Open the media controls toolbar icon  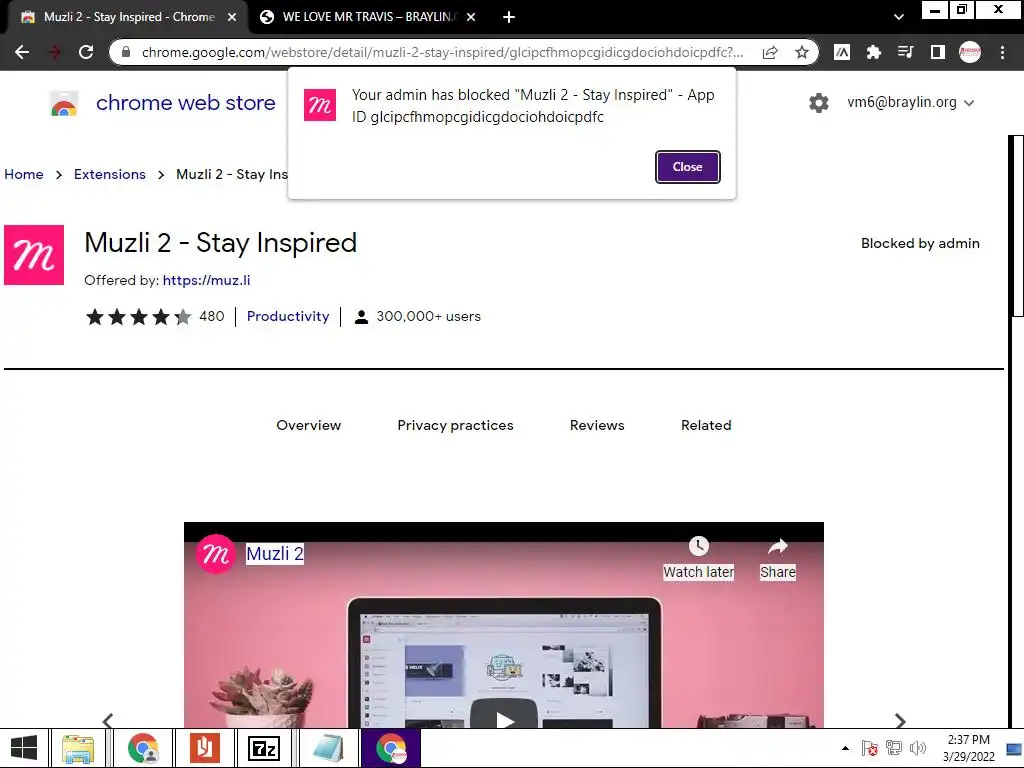tap(905, 52)
